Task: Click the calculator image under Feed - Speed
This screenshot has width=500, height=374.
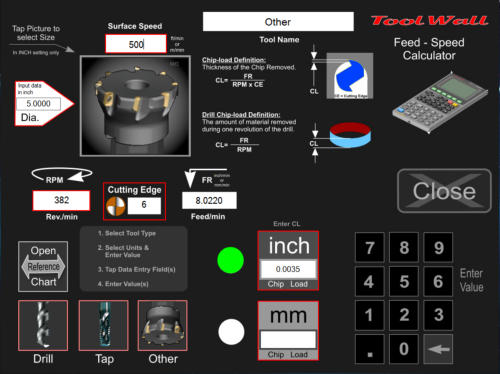Action: (x=440, y=103)
